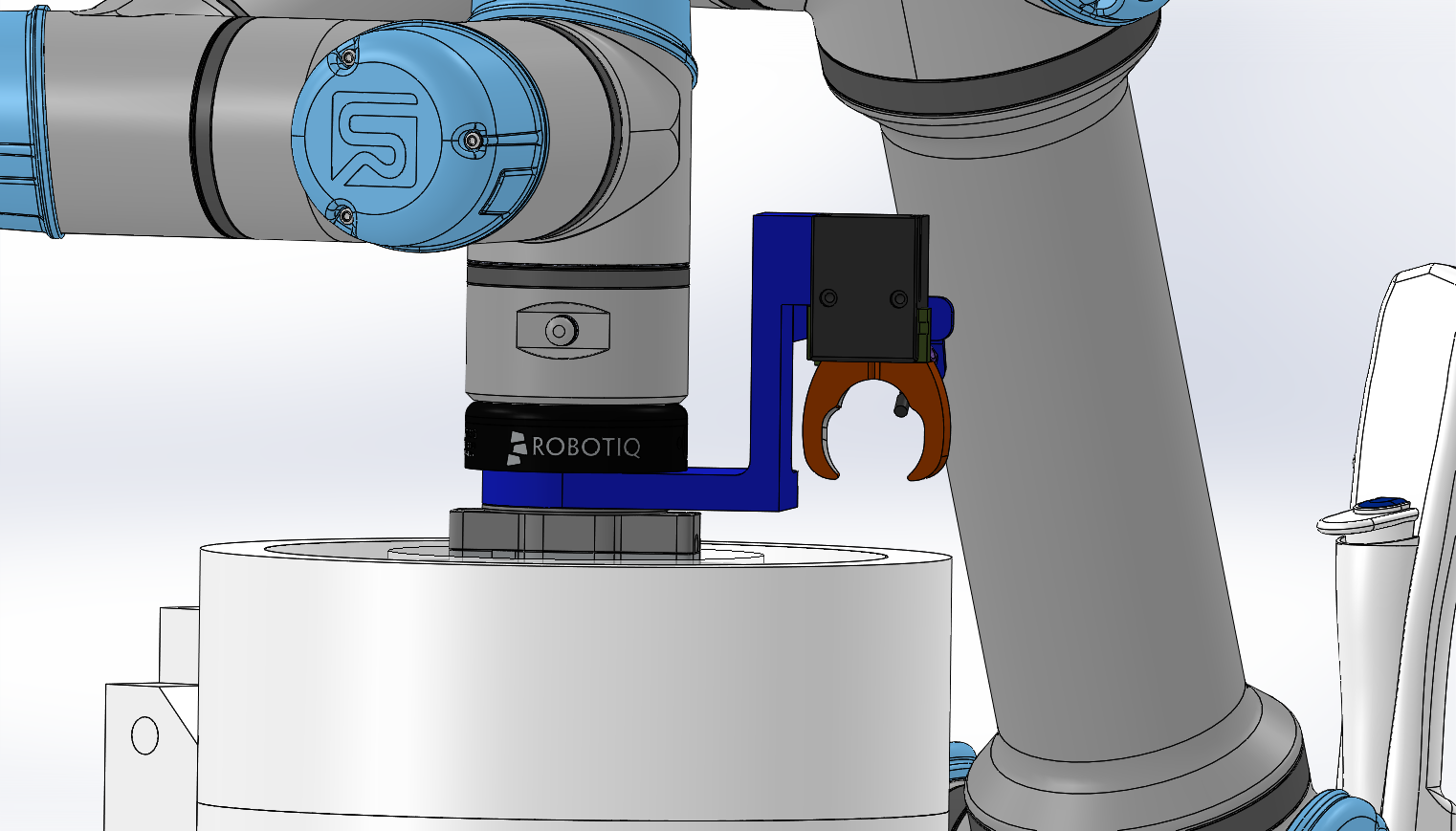
Task: Select the ROBOTIQ logo on the black ring
Action: pyautogui.click(x=573, y=447)
